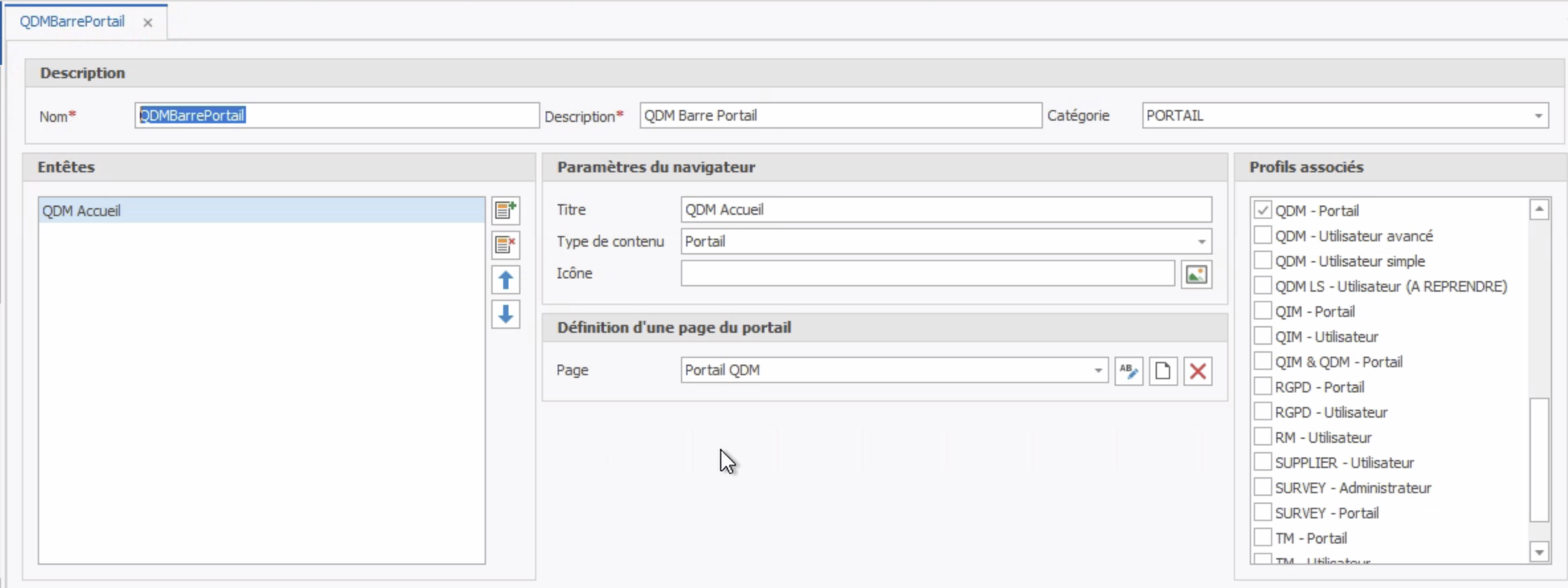Click the delete header icon

click(x=505, y=245)
